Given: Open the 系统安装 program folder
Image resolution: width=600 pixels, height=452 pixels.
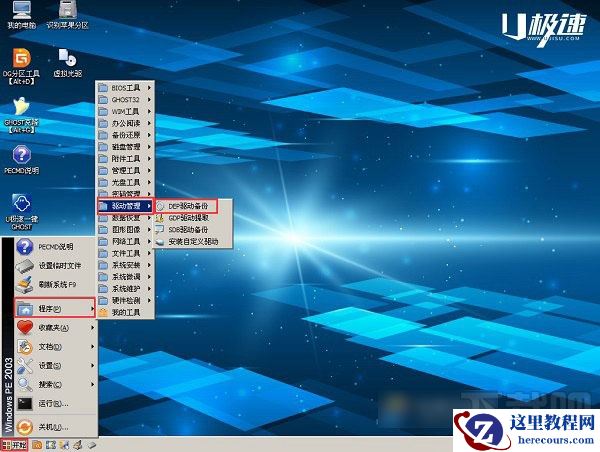Looking at the screenshot, I should point(125,265).
